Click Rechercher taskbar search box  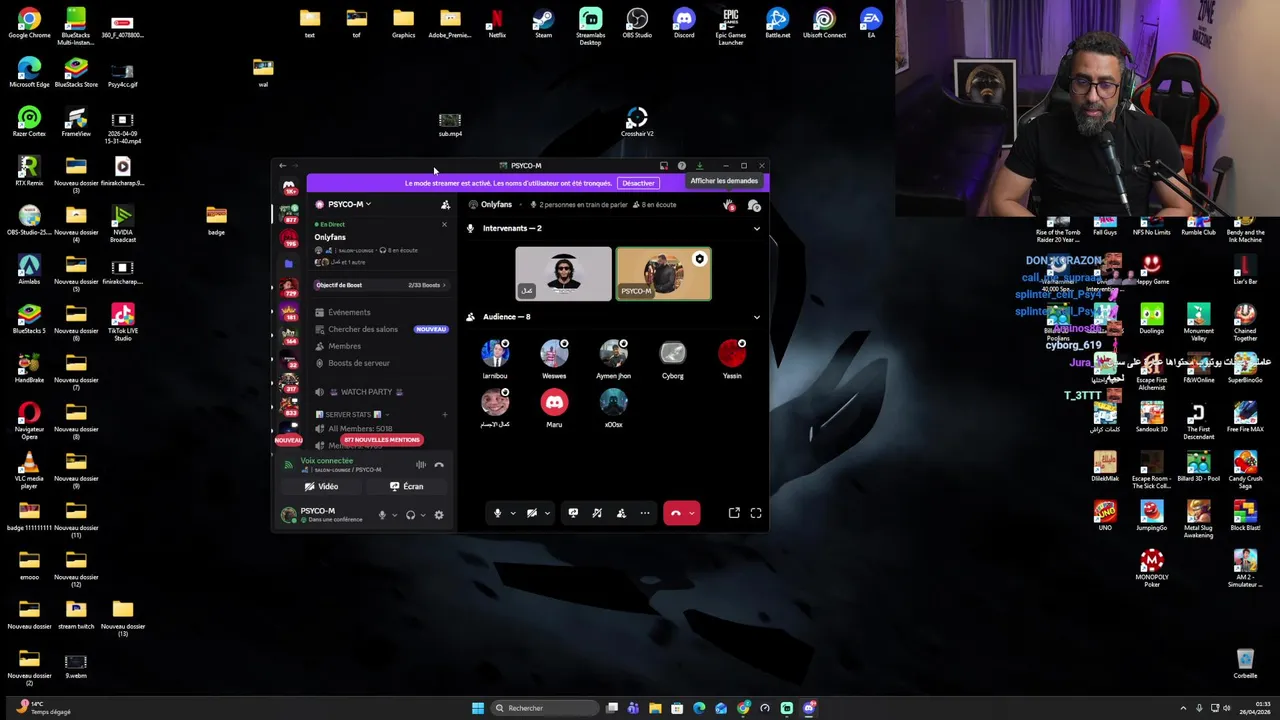543,708
